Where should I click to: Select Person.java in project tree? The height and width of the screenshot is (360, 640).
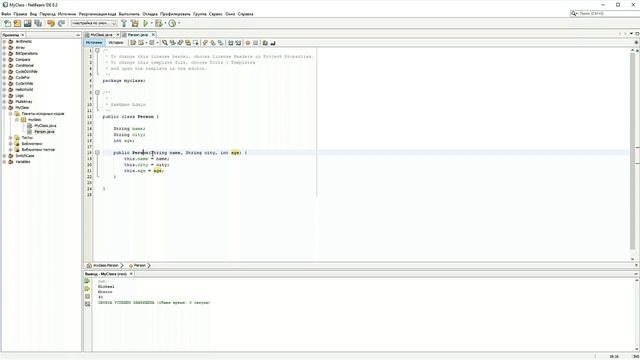[x=44, y=132]
